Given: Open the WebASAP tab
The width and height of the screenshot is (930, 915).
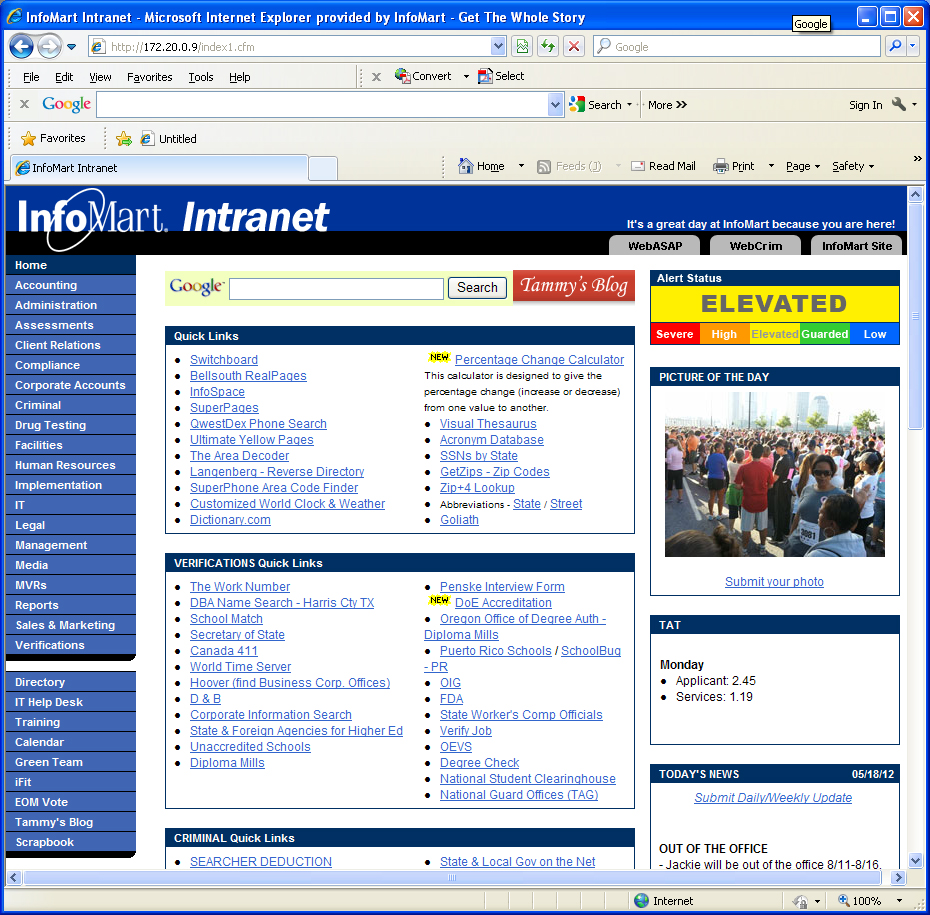Looking at the screenshot, I should [x=655, y=246].
